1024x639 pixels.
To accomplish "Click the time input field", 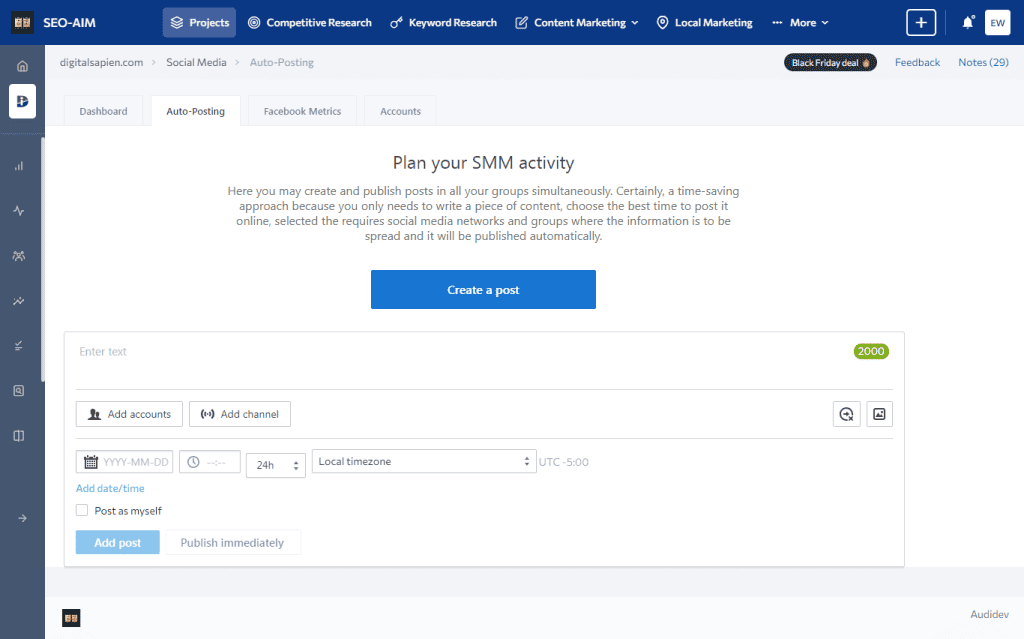I will [x=210, y=462].
